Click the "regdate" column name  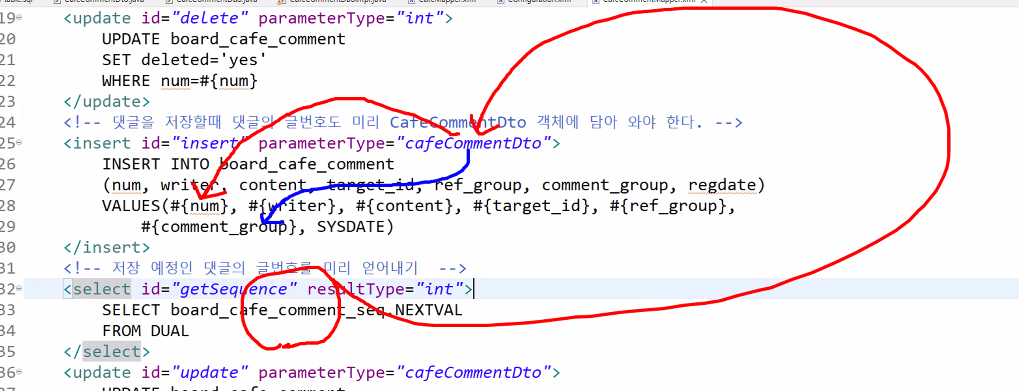click(x=721, y=186)
